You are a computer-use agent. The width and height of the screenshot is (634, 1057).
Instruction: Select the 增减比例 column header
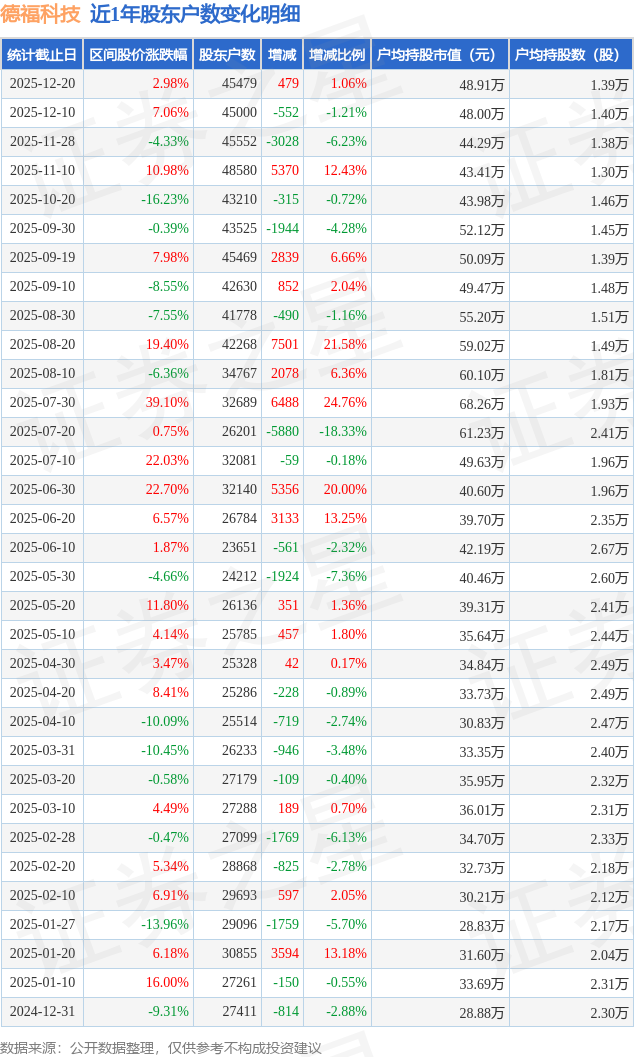337,55
